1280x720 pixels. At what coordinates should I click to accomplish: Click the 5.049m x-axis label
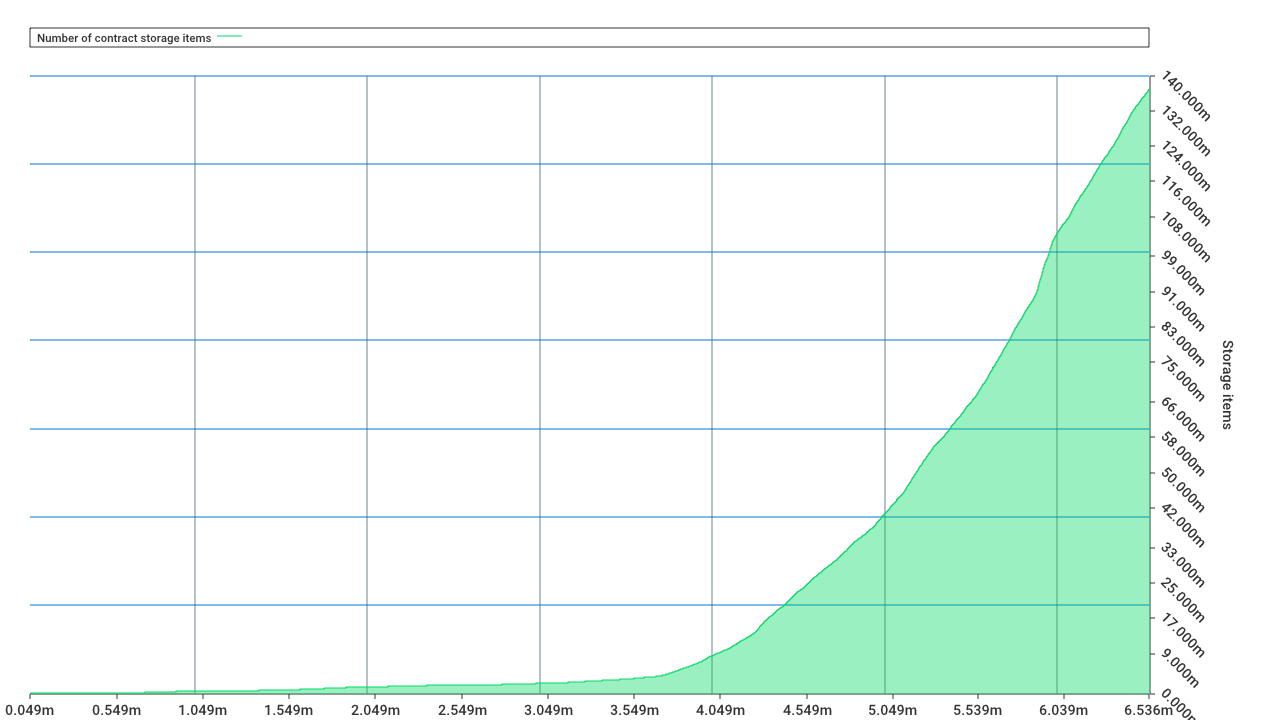892,710
